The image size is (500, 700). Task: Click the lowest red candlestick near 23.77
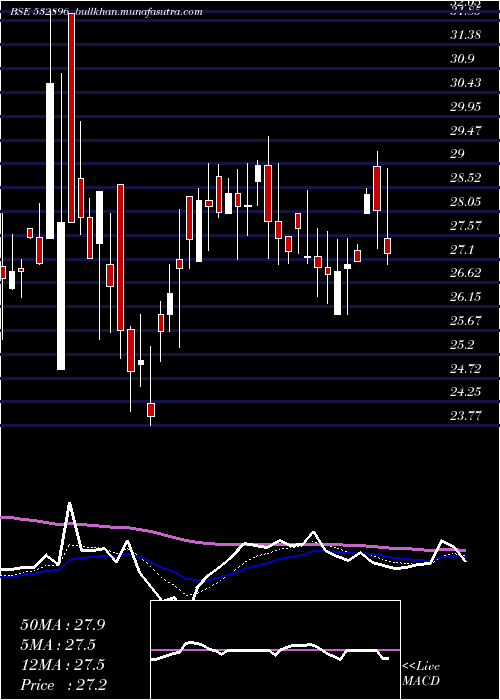click(151, 410)
